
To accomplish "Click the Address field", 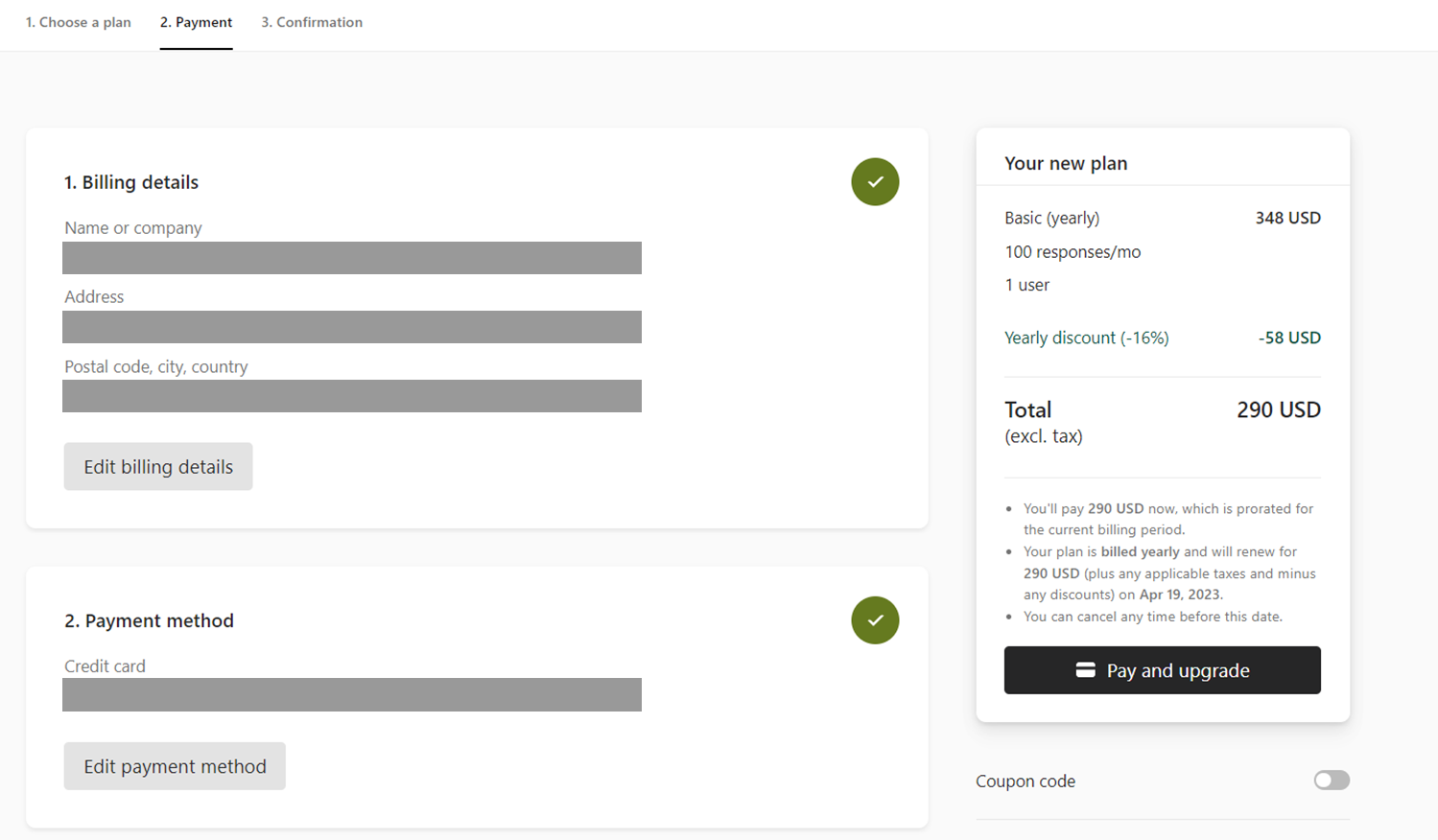I will [352, 327].
